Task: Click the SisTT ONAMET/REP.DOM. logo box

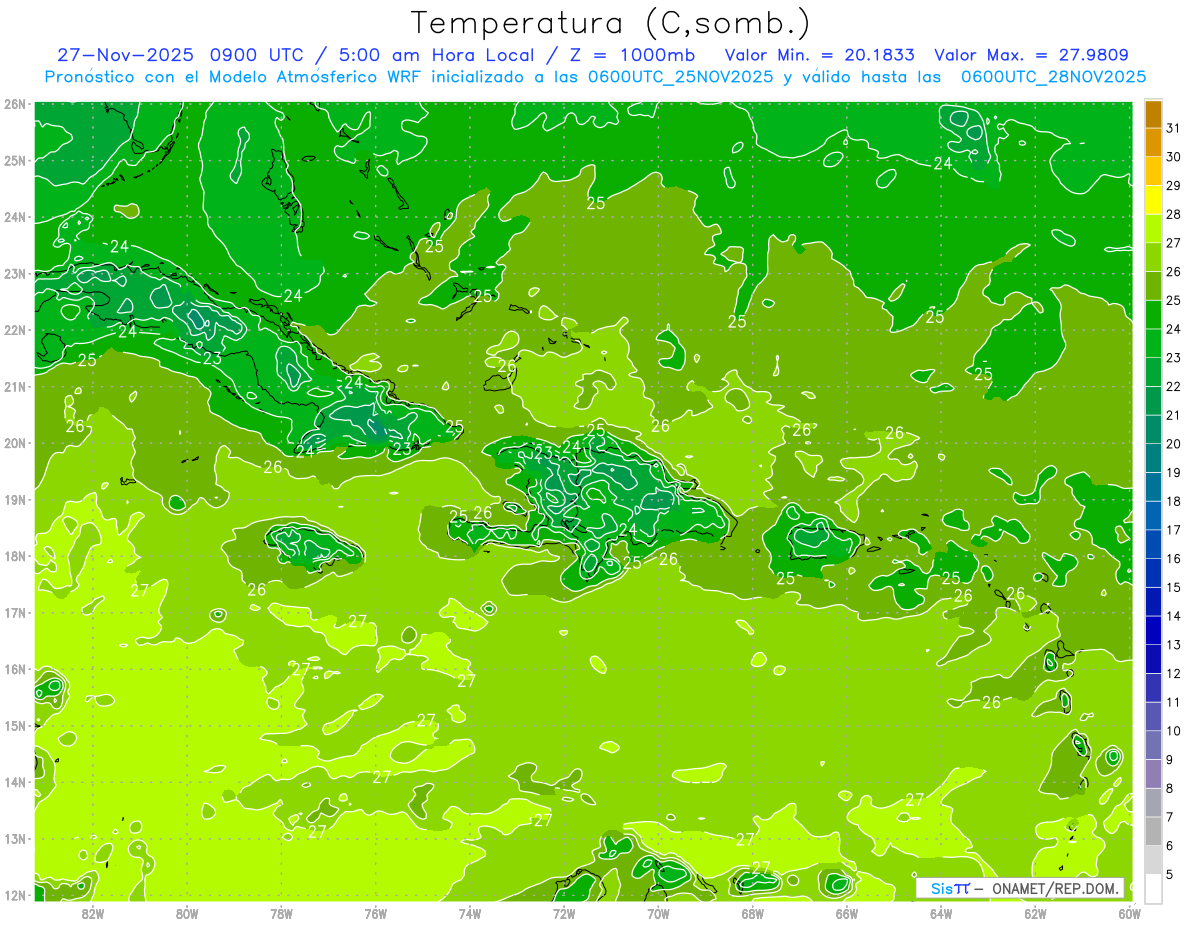Action: (1020, 888)
